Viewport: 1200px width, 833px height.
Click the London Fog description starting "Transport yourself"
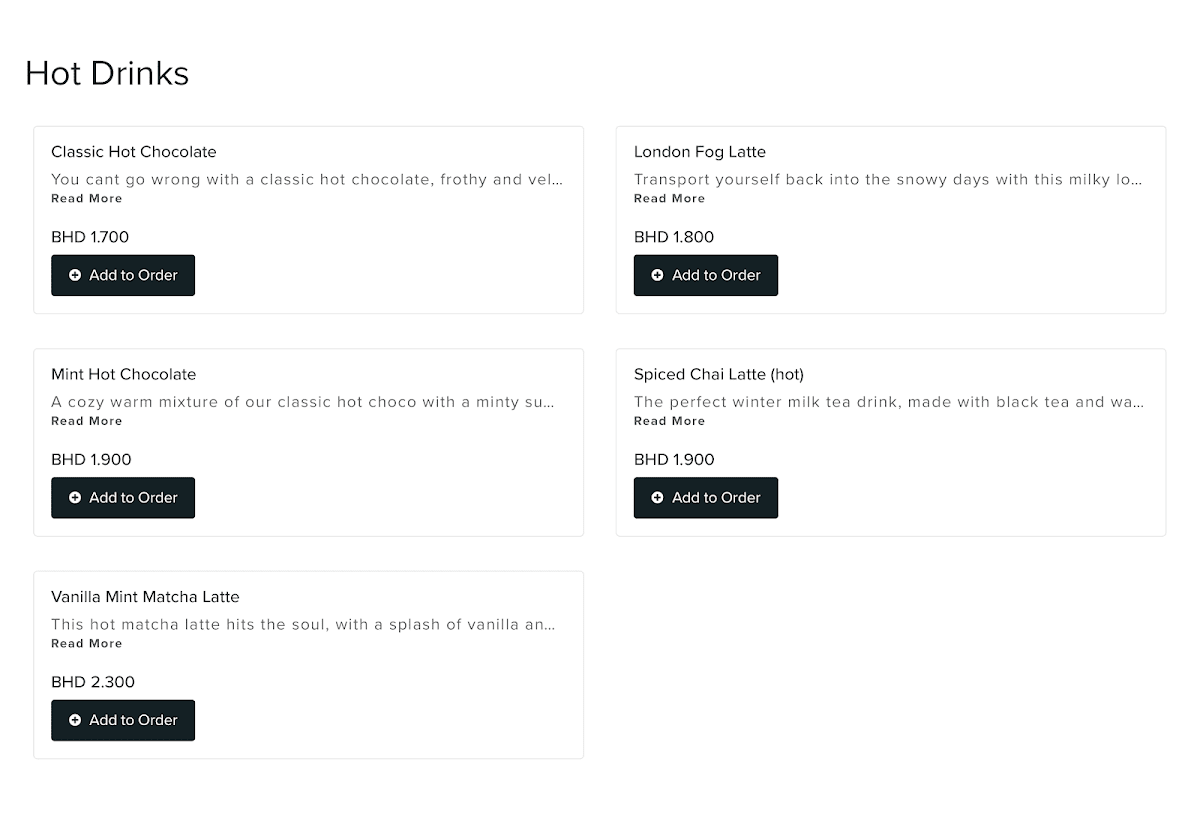pos(888,180)
